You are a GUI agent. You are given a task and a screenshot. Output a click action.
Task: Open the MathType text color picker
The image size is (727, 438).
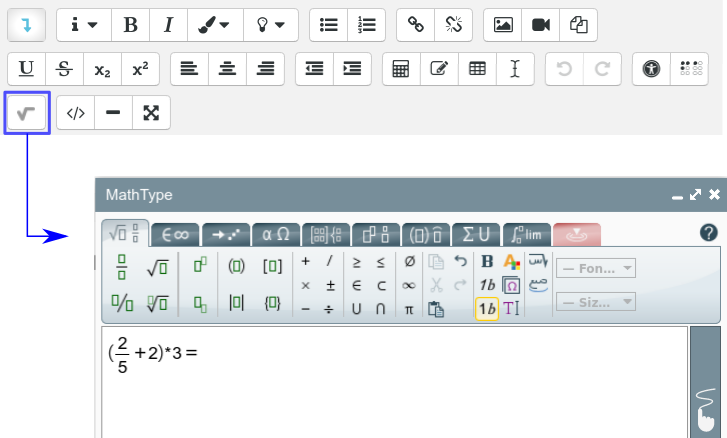(512, 262)
